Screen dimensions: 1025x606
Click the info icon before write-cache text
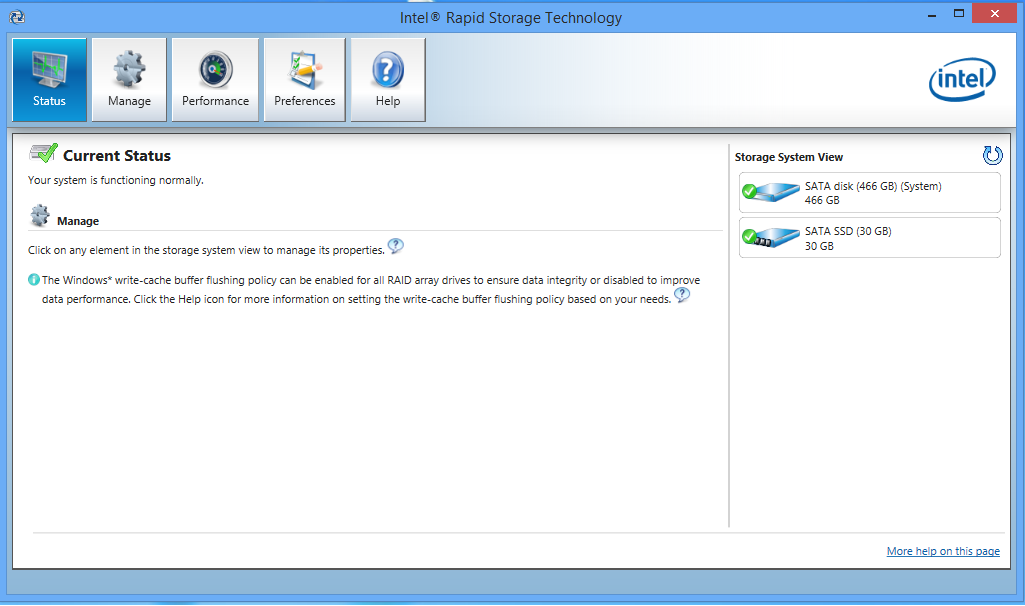[34, 280]
